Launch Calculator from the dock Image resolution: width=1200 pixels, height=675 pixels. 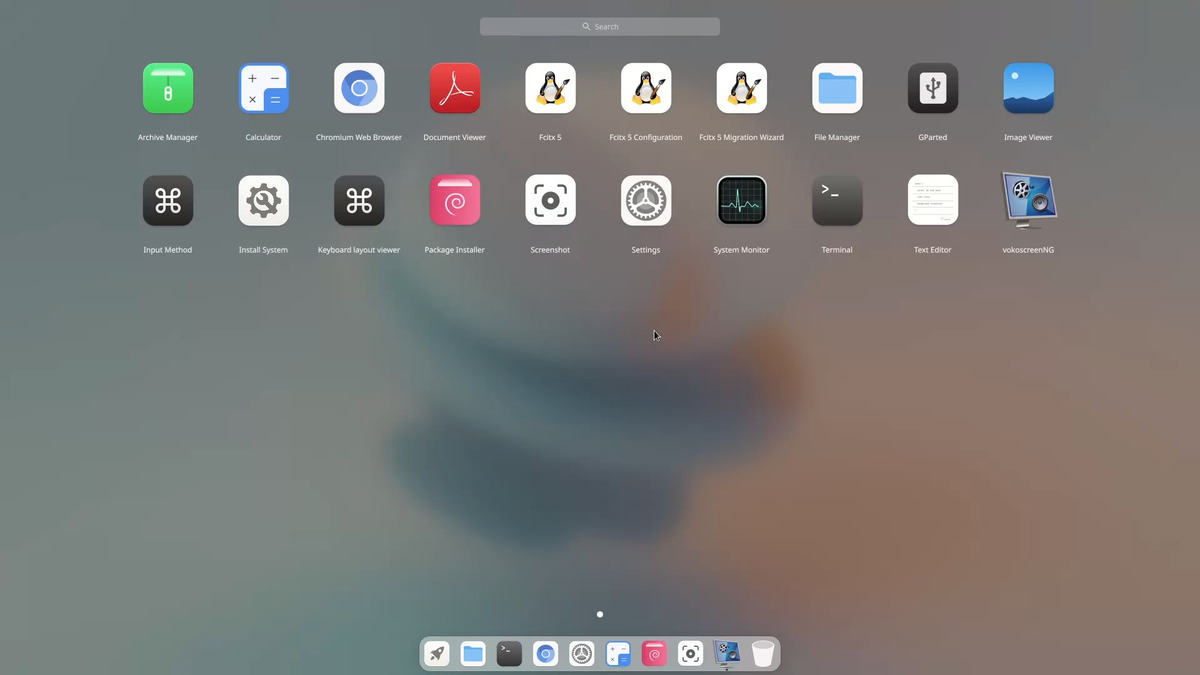(618, 654)
